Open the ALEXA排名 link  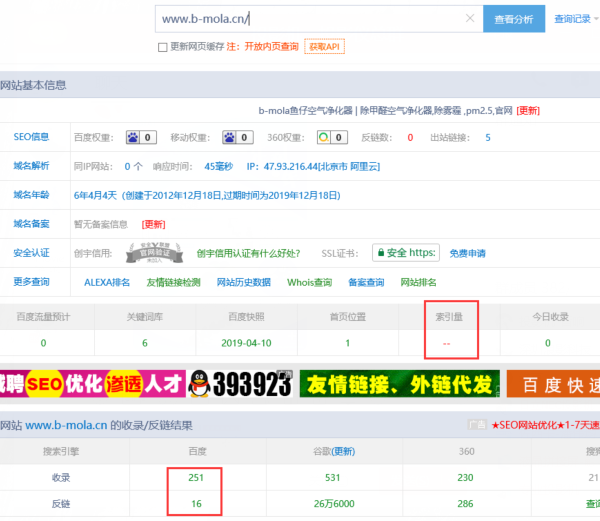coord(107,282)
